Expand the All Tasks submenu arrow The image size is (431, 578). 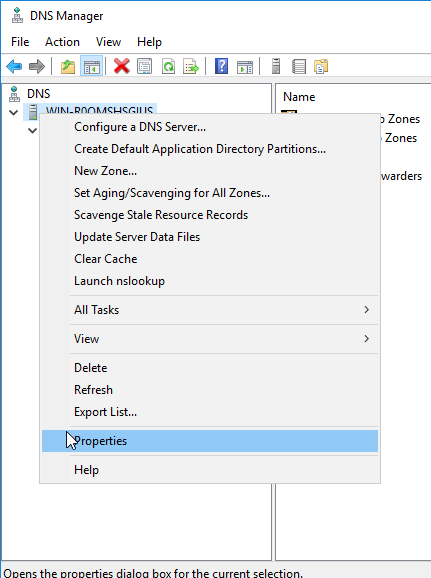366,310
